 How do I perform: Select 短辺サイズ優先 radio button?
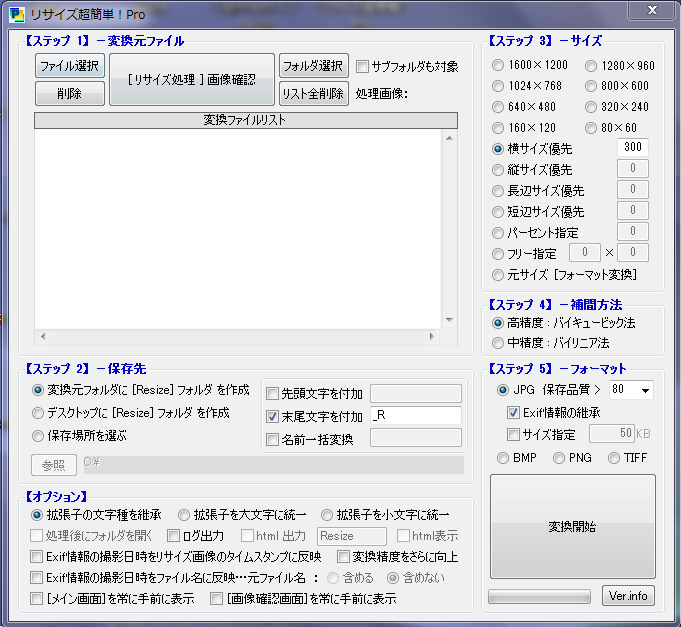coord(498,212)
